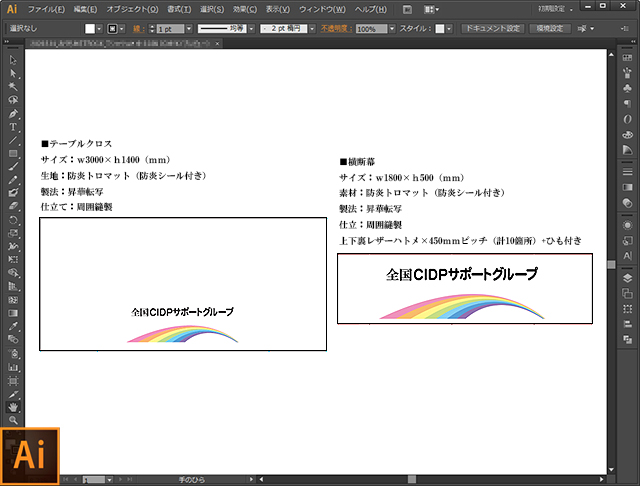
Task: Select the Mesh tool
Action: pyautogui.click(x=13, y=300)
